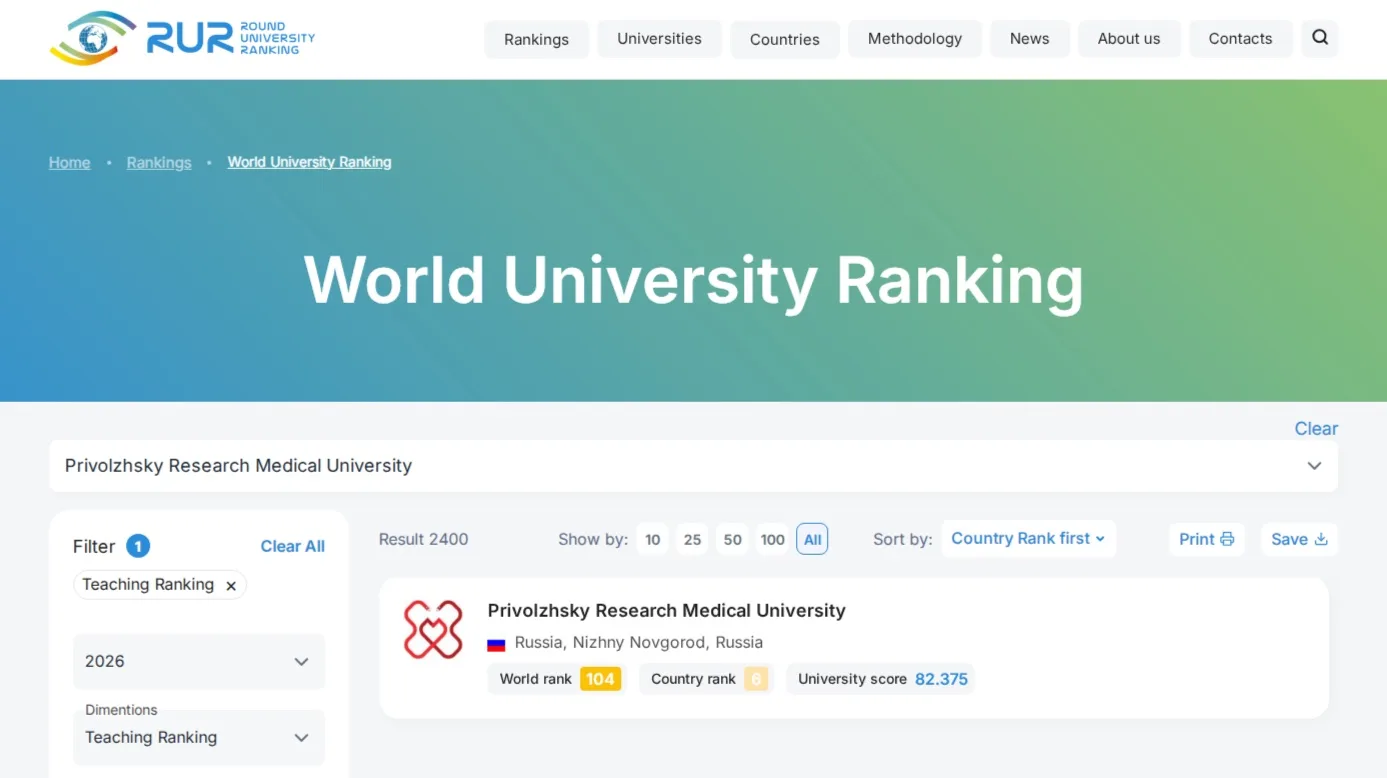The width and height of the screenshot is (1387, 778).
Task: Click the Filter count badge
Action: click(138, 546)
